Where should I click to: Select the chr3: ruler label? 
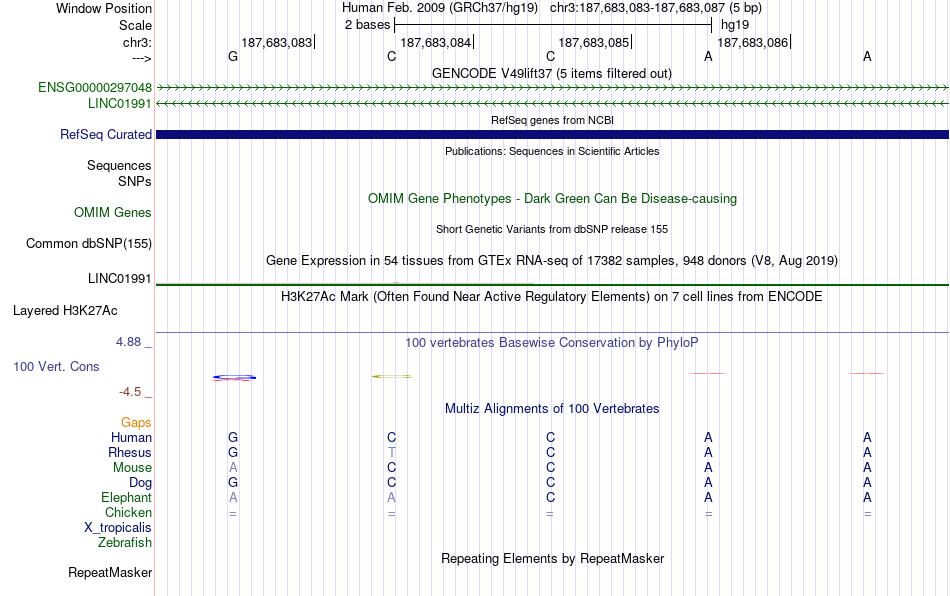coord(137,42)
